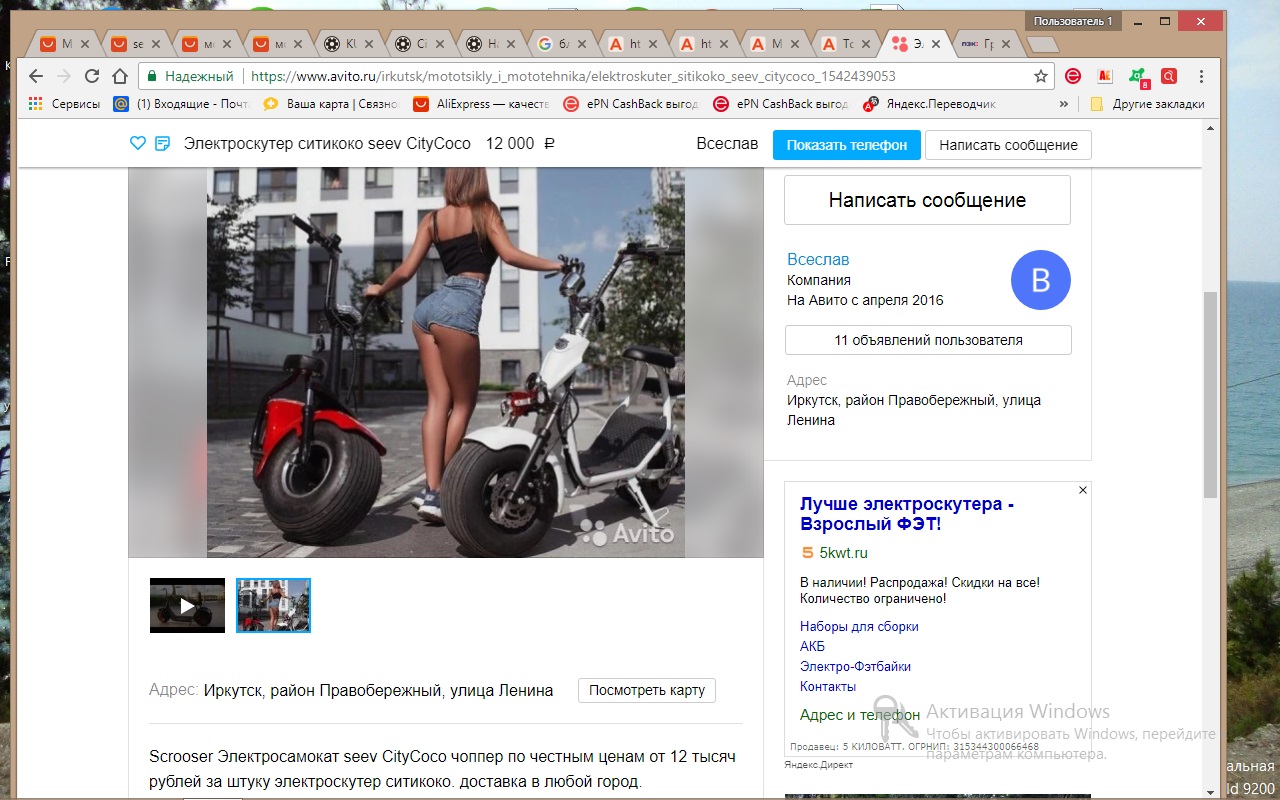Add listing to favorites with heart icon
Viewport: 1280px width, 800px height.
tap(138, 144)
